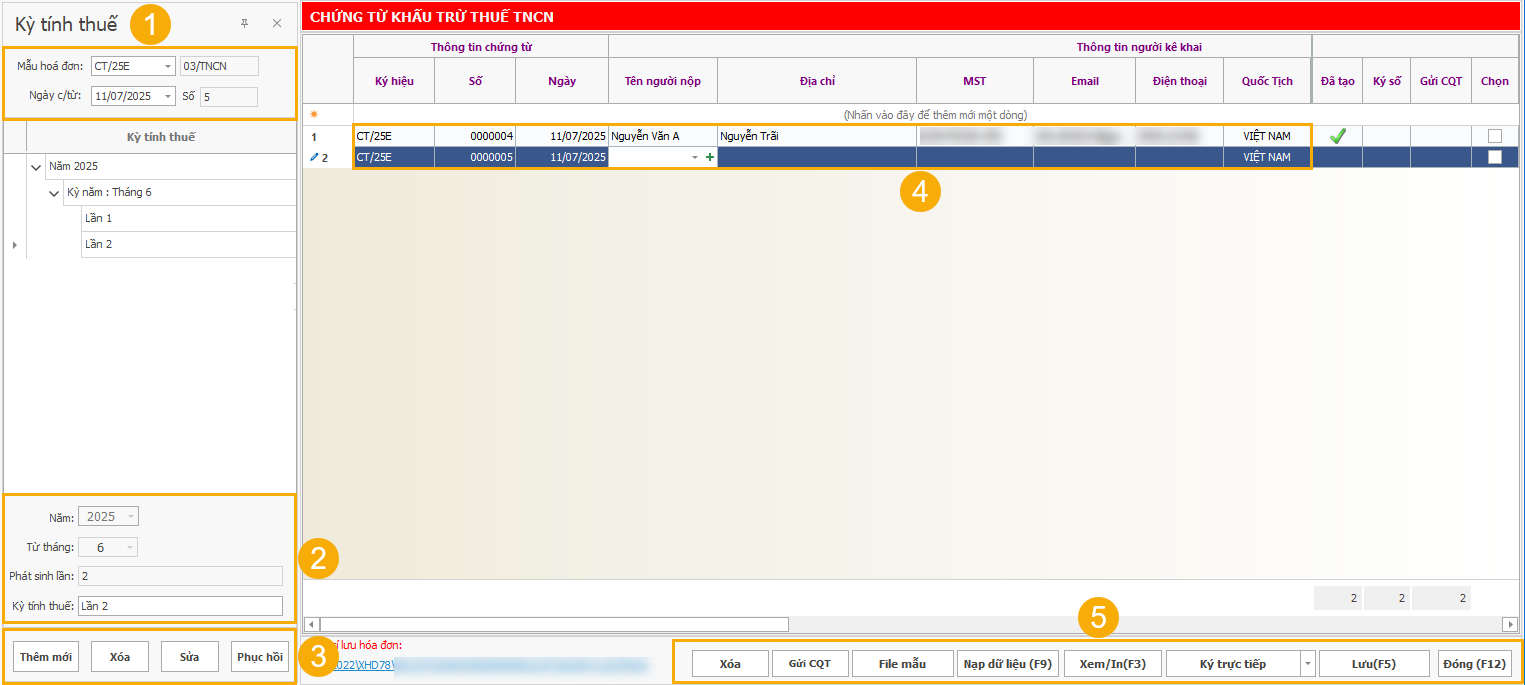Click Xem/In(F3) button
Viewport: 1525px width, 685px height.
click(1113, 664)
